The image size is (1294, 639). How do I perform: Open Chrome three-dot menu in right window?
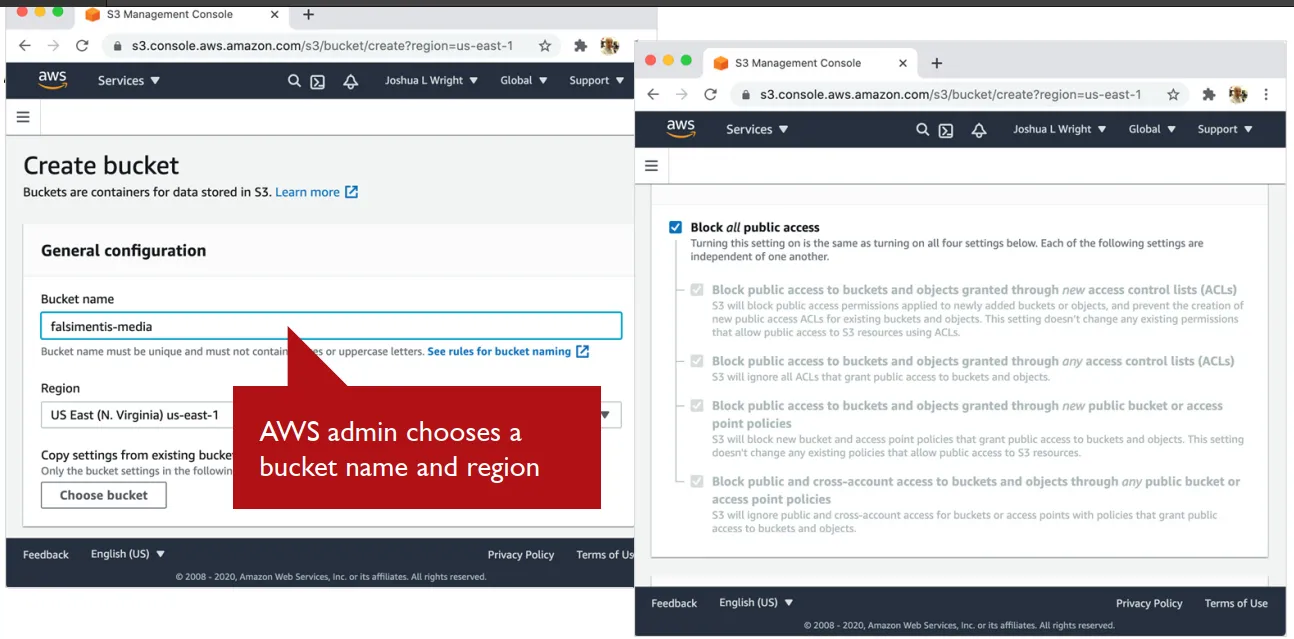coord(1266,94)
